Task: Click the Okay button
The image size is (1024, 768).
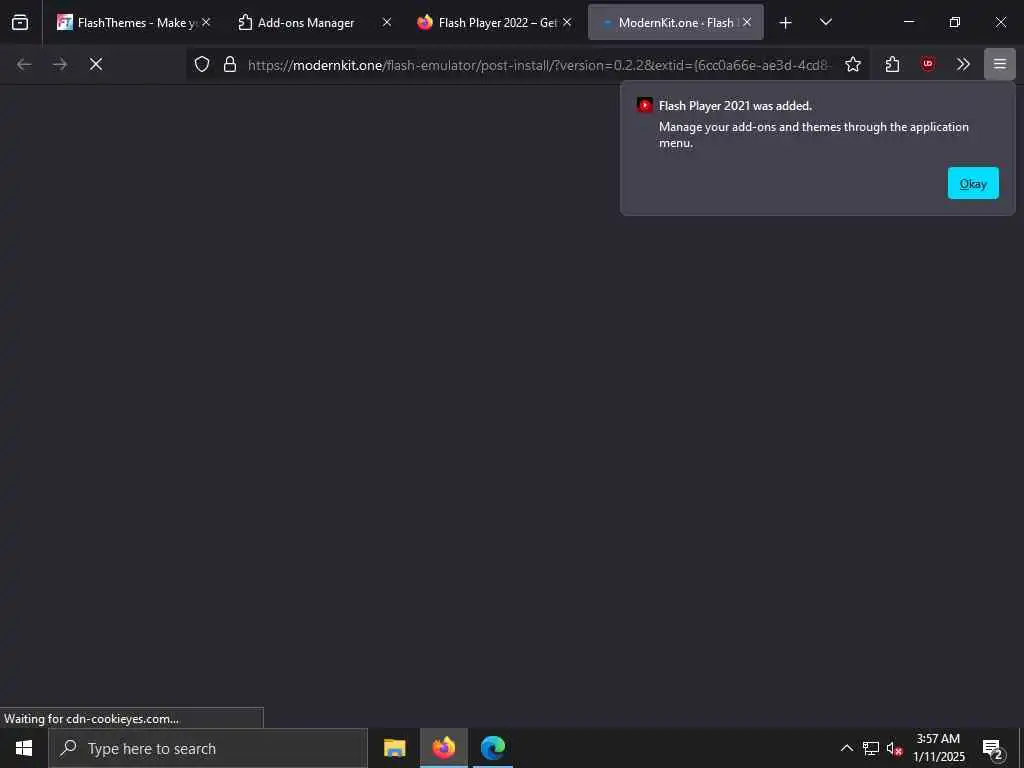Action: pos(973,184)
